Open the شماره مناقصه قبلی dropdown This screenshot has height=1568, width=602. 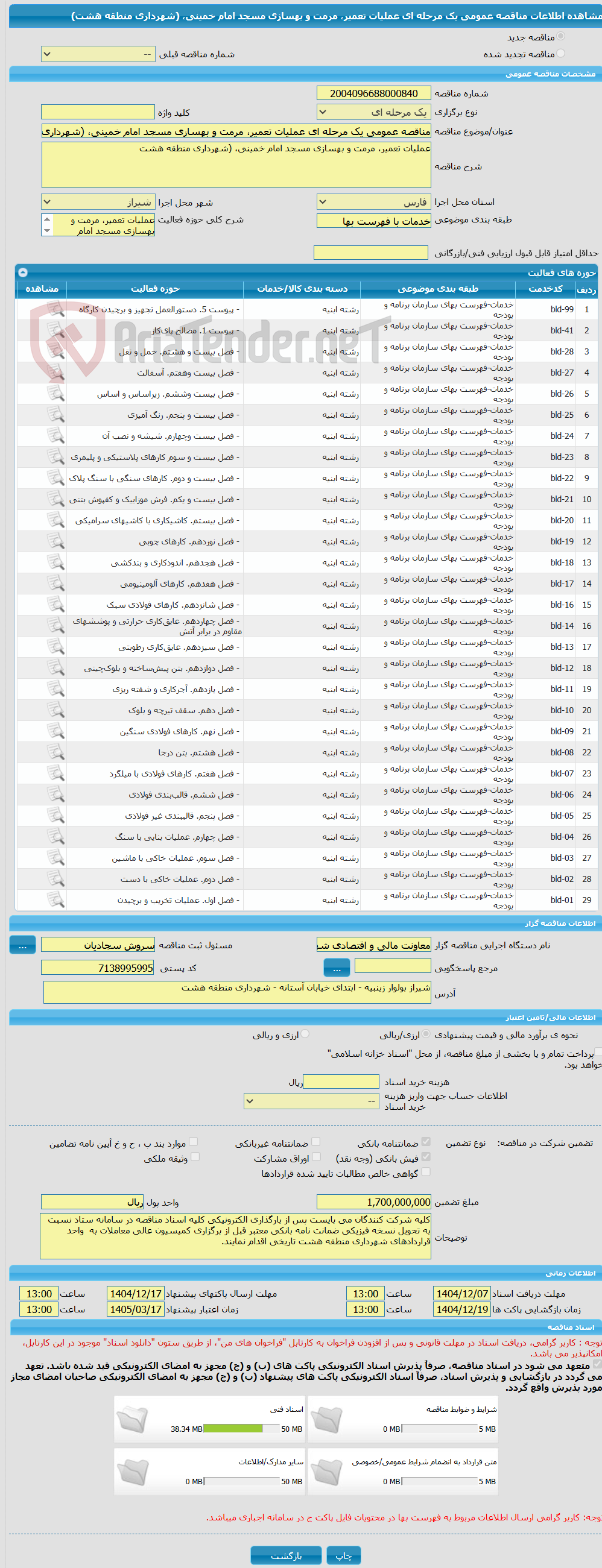pyautogui.click(x=98, y=54)
